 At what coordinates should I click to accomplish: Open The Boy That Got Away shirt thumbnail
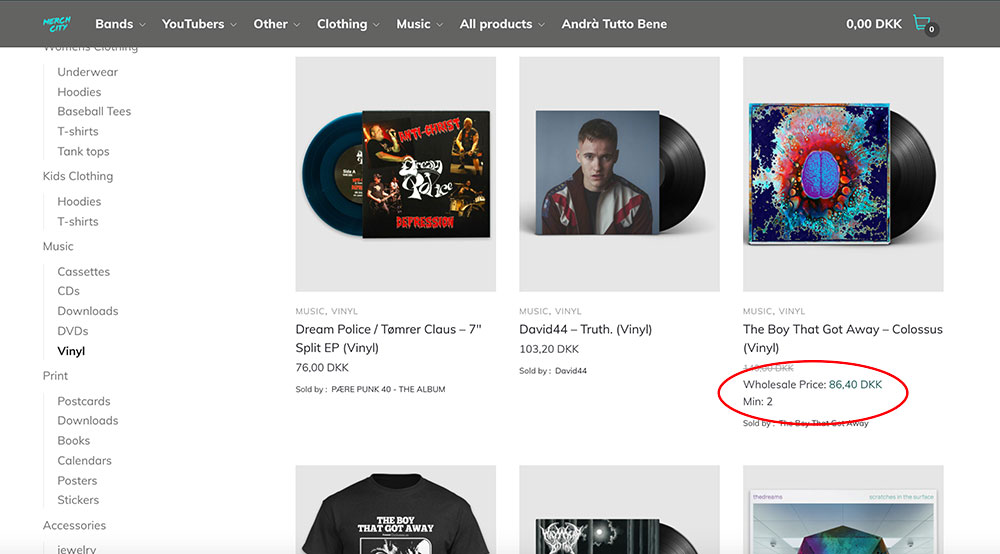click(x=396, y=510)
